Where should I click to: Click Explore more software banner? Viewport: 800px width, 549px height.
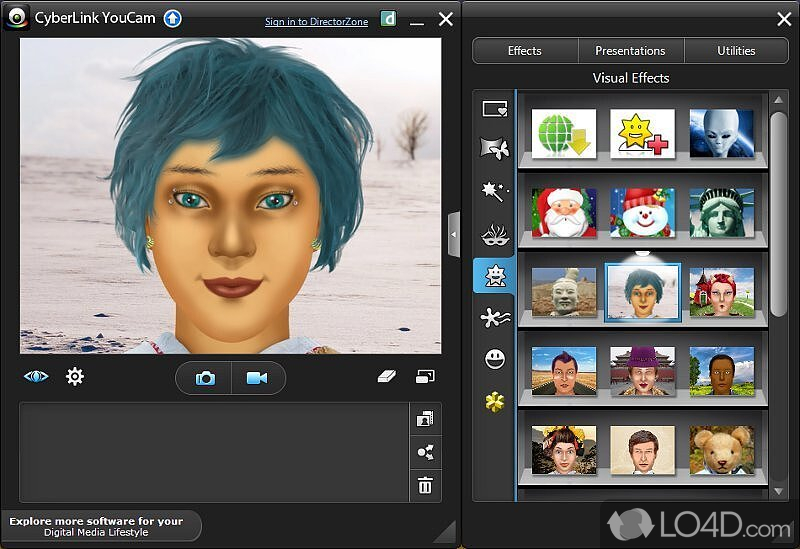[x=100, y=526]
